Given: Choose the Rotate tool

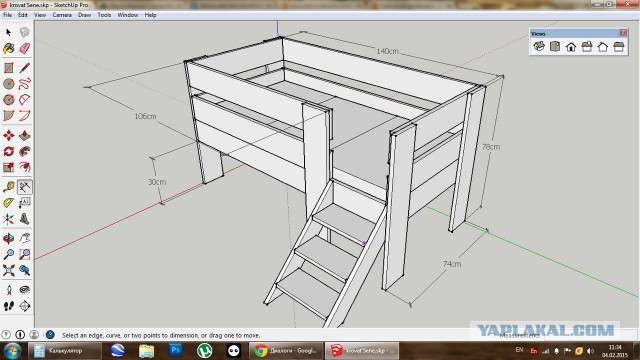Looking at the screenshot, I should pyautogui.click(x=9, y=151).
